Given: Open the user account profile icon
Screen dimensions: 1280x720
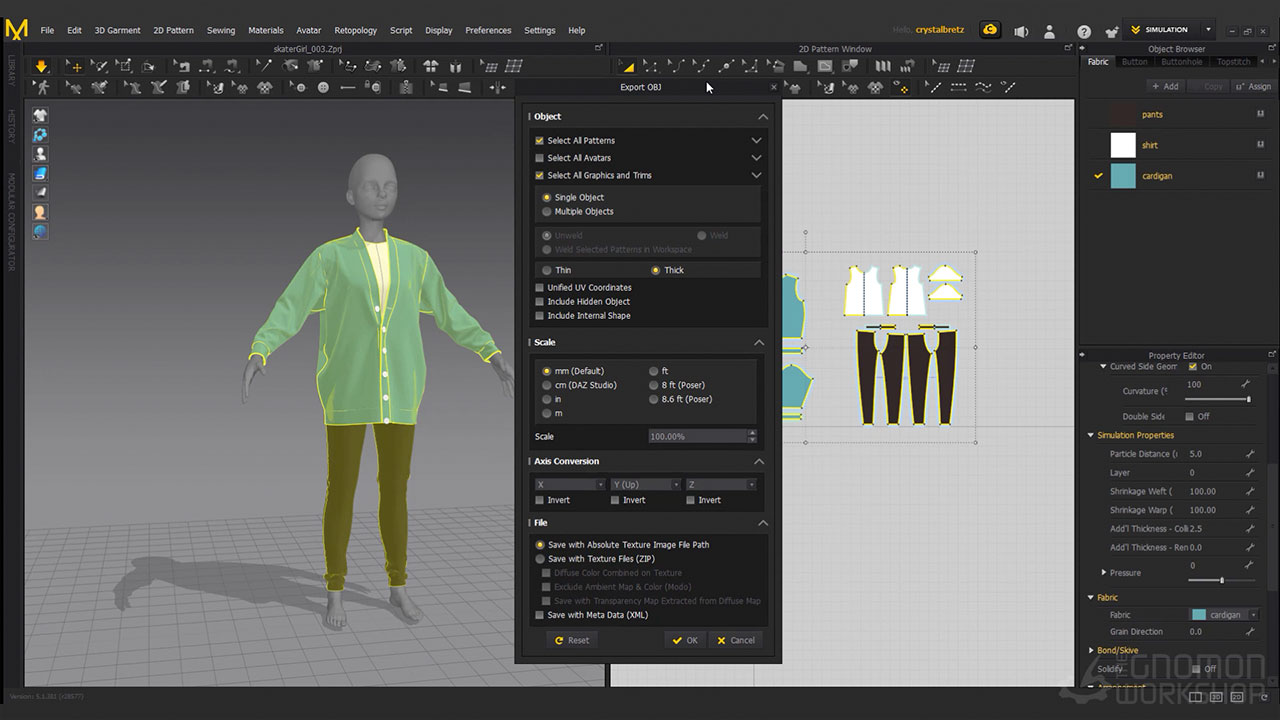Looking at the screenshot, I should [x=1049, y=31].
